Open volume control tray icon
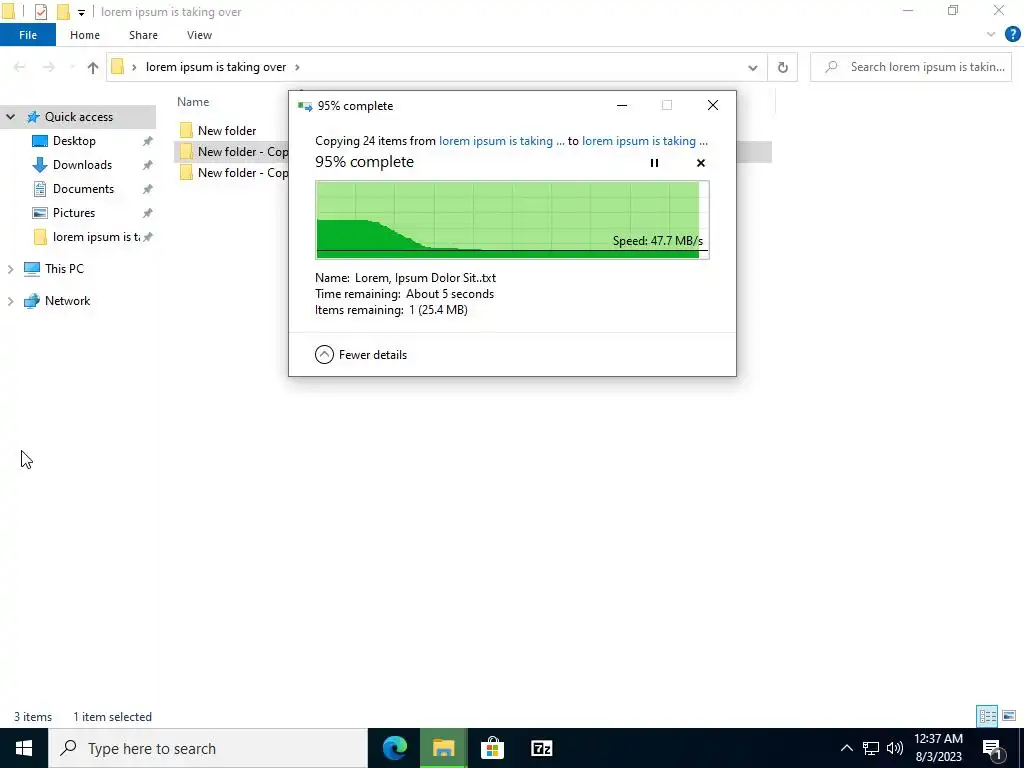The height and width of the screenshot is (768, 1024). click(x=895, y=748)
